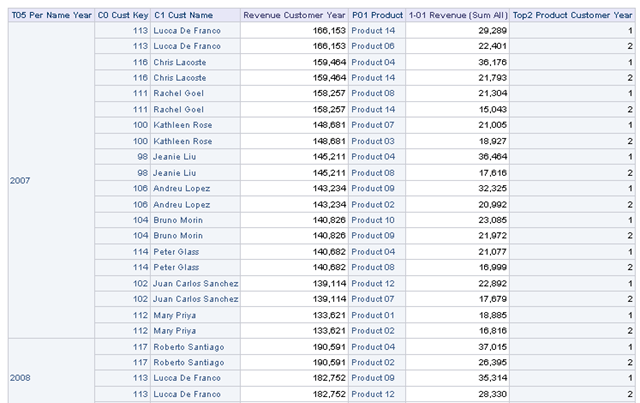Click the P01 Product column header
Screen dimensions: 640x403
(377, 16)
